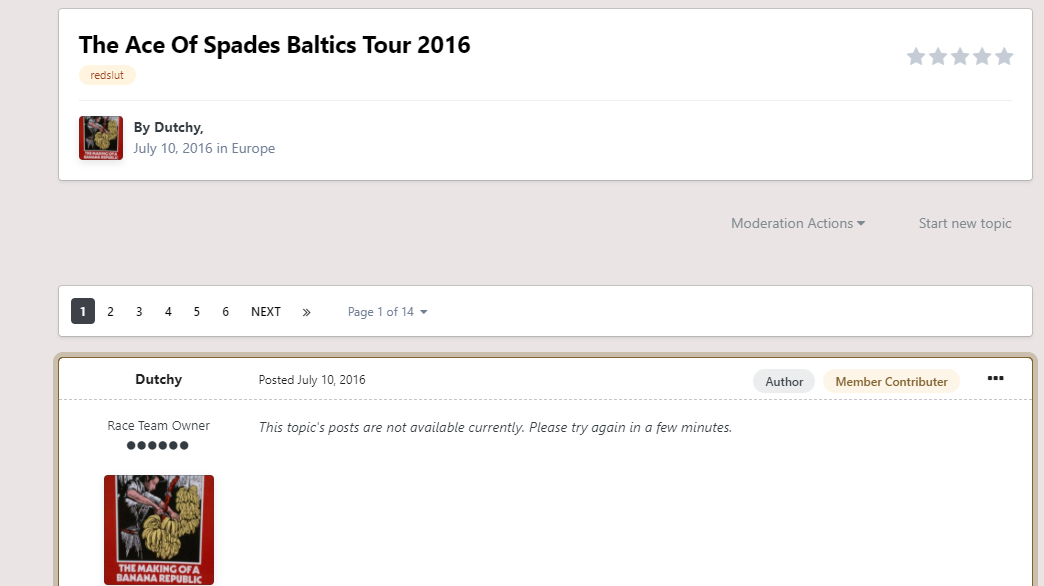The height and width of the screenshot is (586, 1044).
Task: Rate topic with the first star
Action: pyautogui.click(x=915, y=57)
